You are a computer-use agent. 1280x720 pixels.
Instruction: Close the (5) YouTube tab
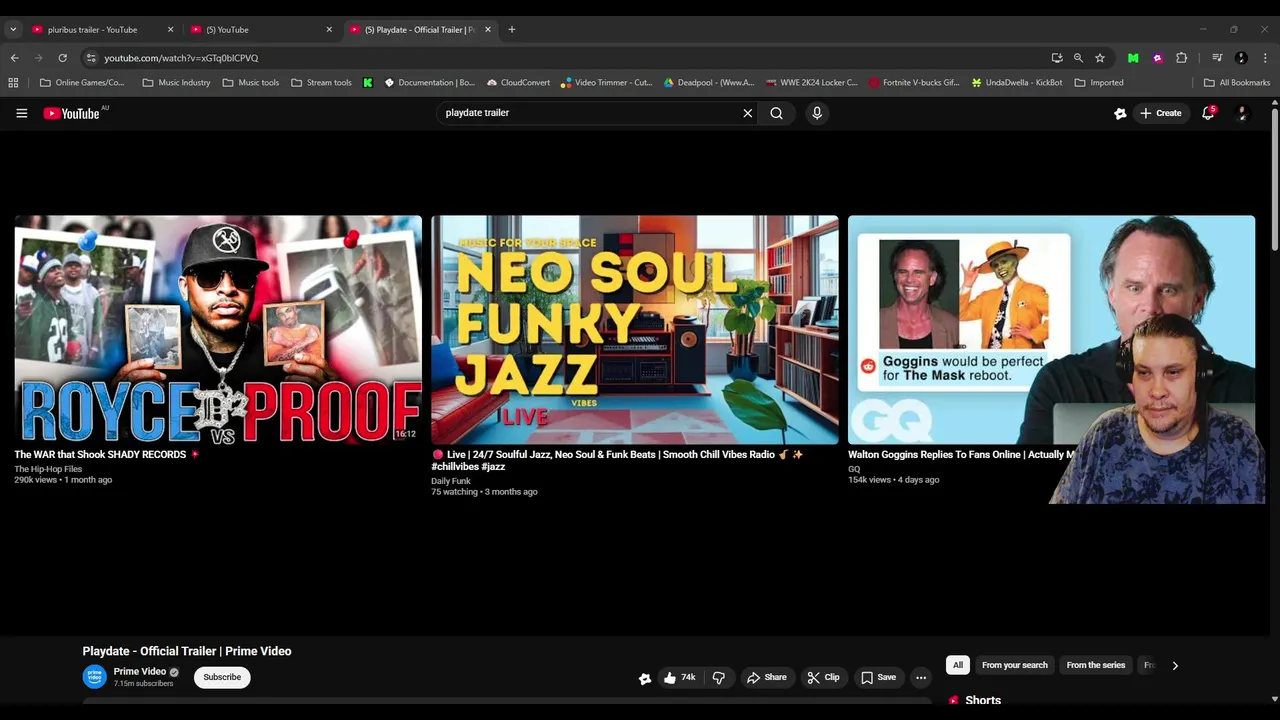(x=329, y=30)
